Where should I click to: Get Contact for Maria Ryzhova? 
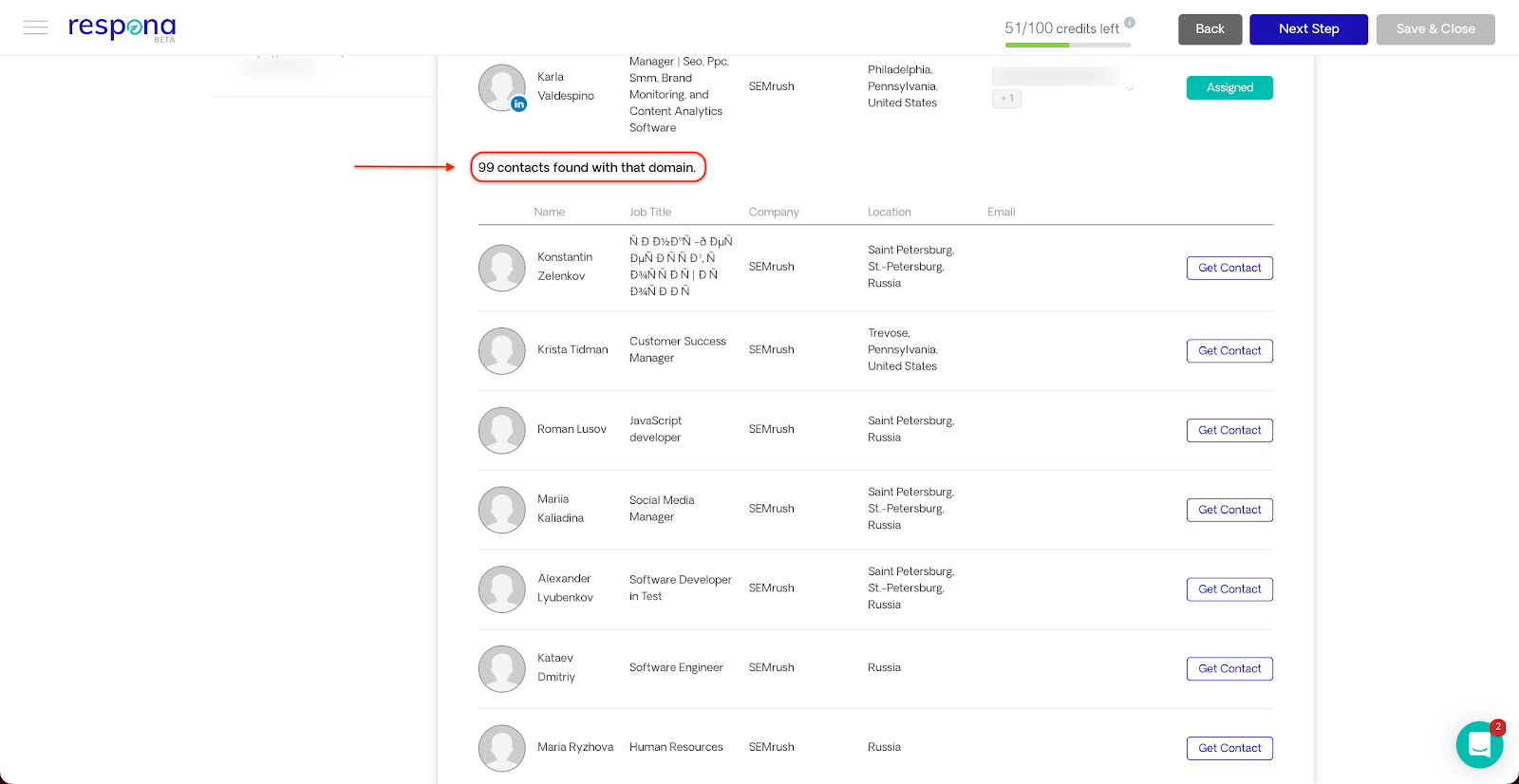point(1229,748)
